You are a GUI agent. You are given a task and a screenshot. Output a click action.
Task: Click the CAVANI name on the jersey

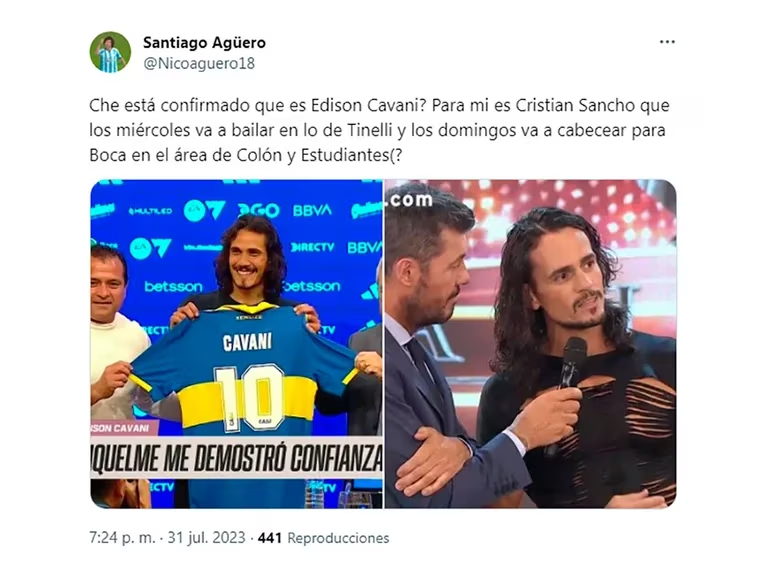(247, 342)
